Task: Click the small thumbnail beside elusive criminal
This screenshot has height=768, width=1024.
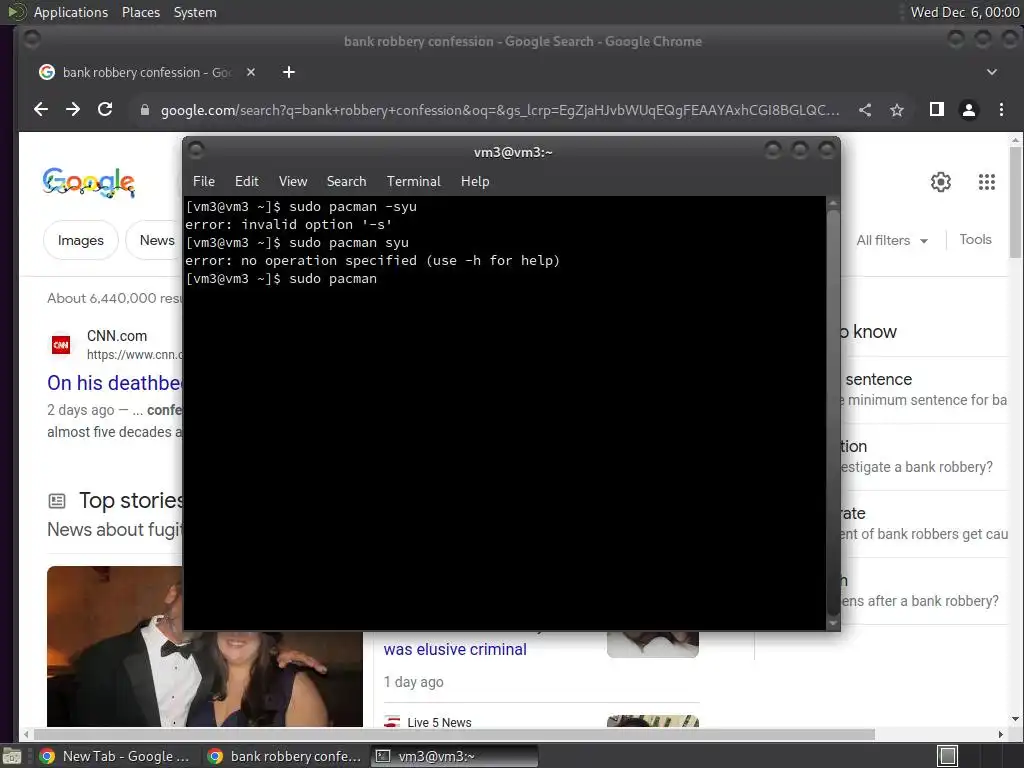Action: click(652, 644)
